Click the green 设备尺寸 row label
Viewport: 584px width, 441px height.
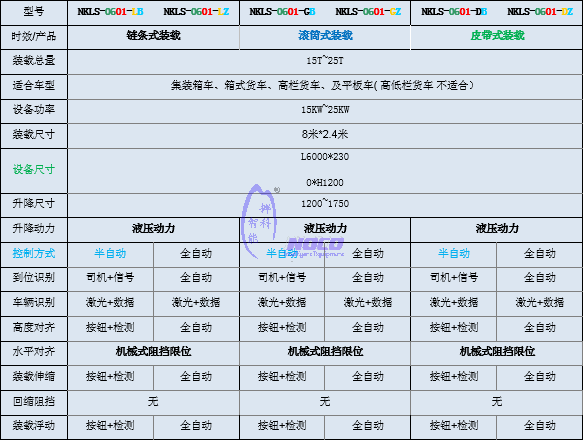(x=34, y=170)
